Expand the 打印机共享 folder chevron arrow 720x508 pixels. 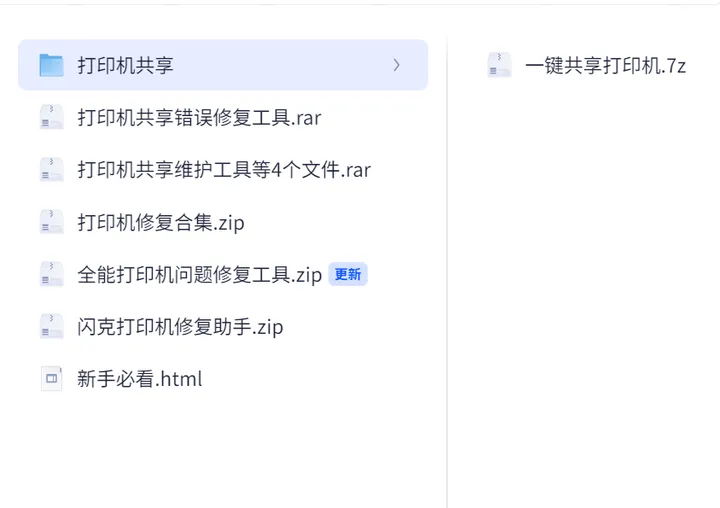(x=397, y=65)
